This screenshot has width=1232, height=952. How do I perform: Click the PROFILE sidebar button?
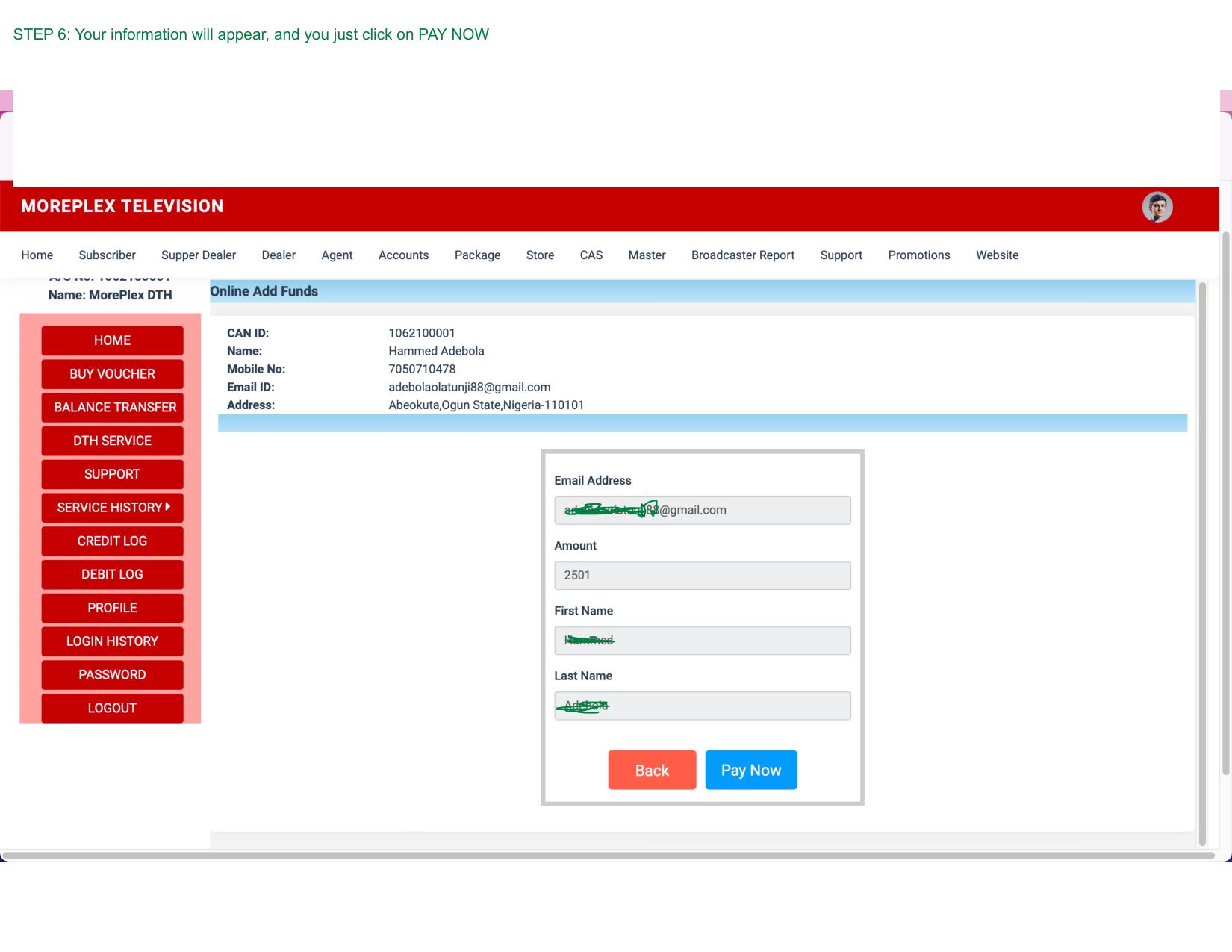112,608
